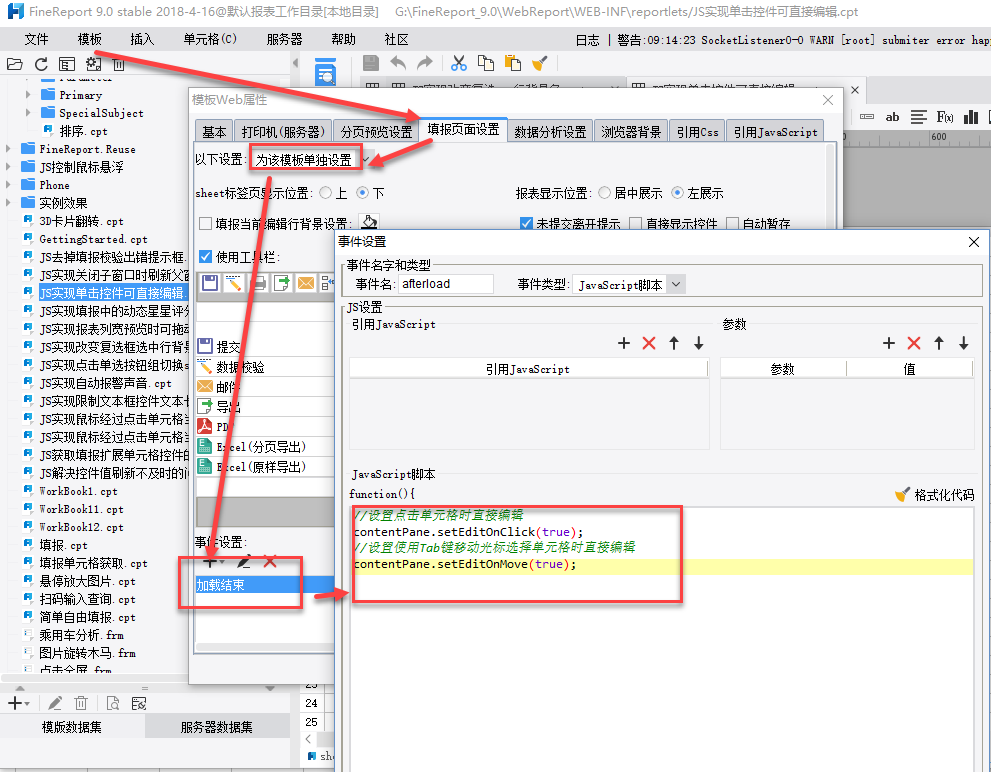991x772 pixels.
Task: Switch to 引用JavaScript tab
Action: [775, 132]
